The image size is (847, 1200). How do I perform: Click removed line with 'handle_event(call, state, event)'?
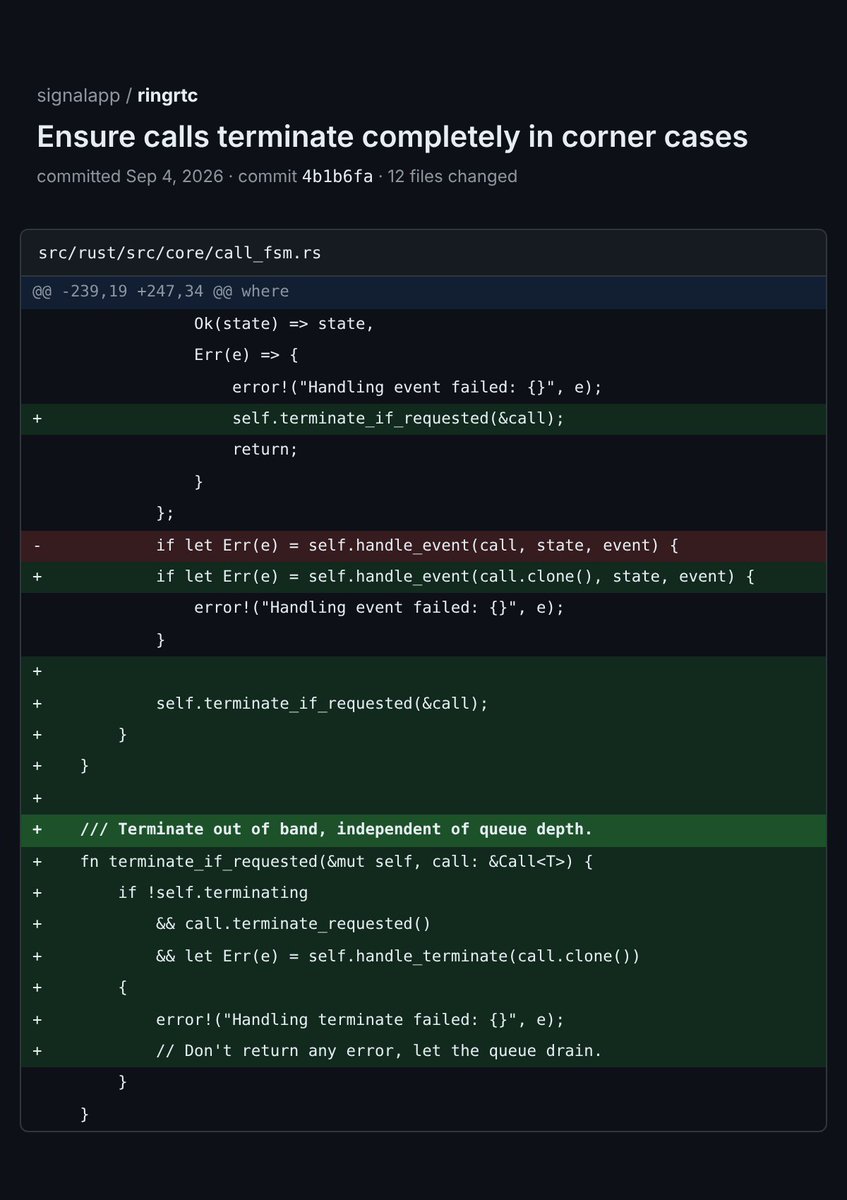tap(424, 545)
